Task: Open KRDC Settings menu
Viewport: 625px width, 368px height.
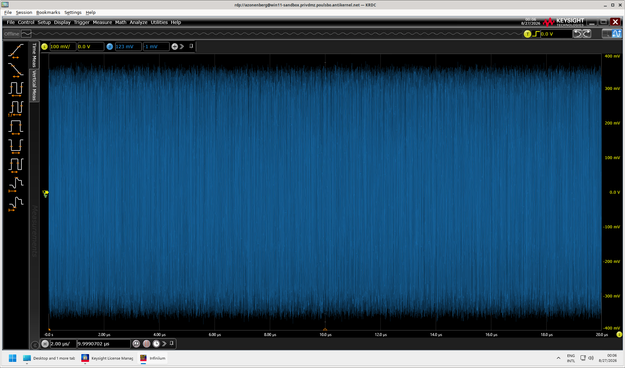Action: [73, 12]
